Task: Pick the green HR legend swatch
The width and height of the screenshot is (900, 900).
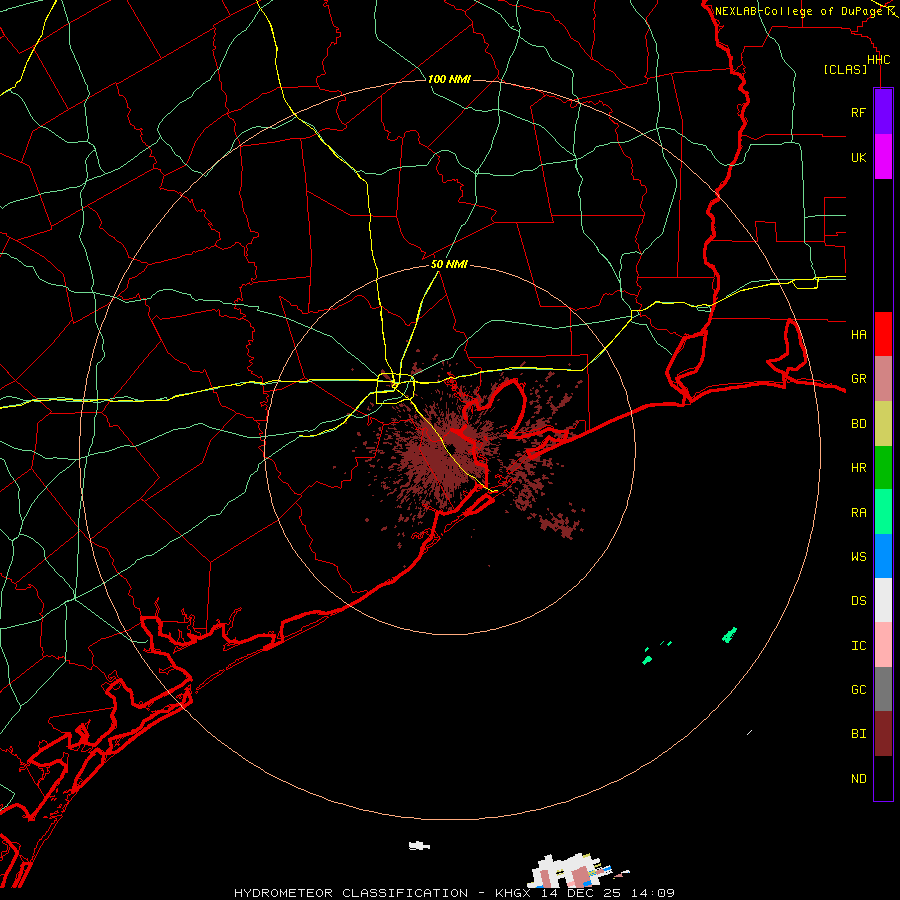Action: click(883, 467)
